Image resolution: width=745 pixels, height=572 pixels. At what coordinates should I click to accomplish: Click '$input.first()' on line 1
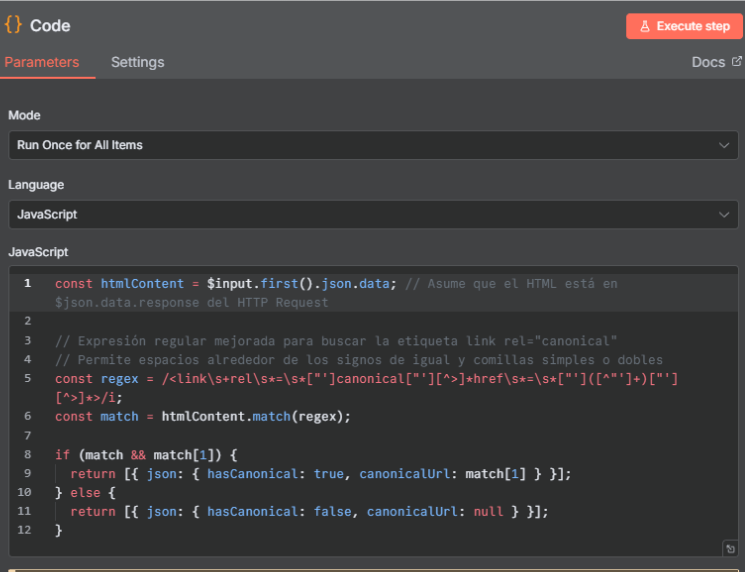[260, 284]
